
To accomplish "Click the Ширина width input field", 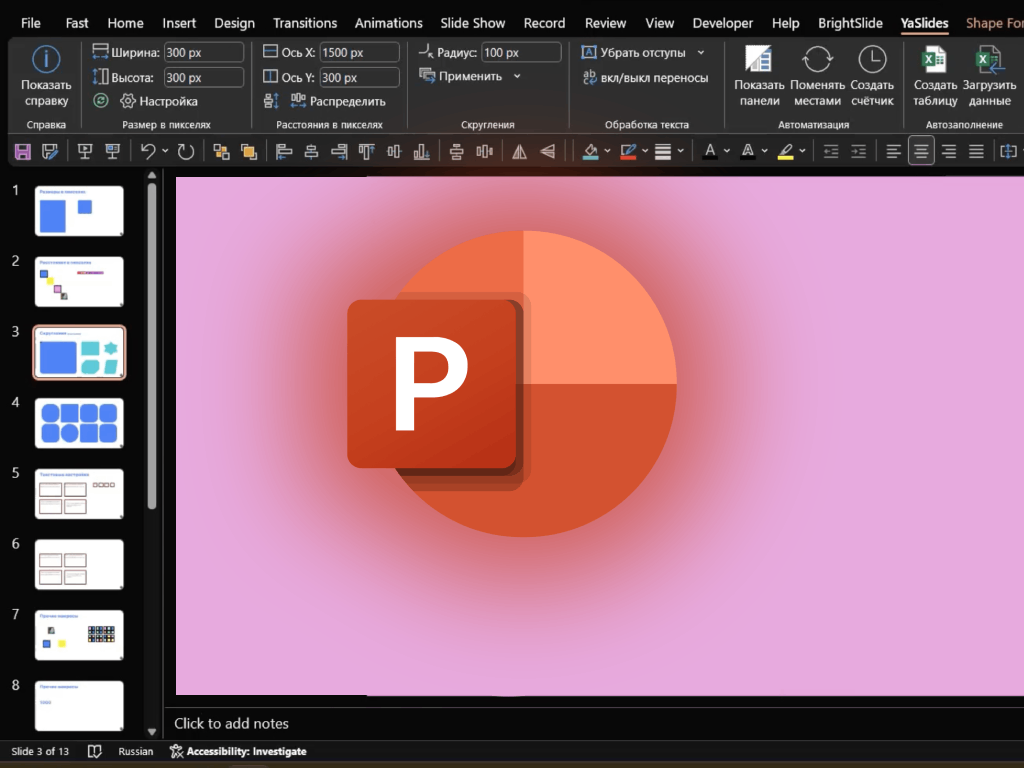I will [204, 52].
